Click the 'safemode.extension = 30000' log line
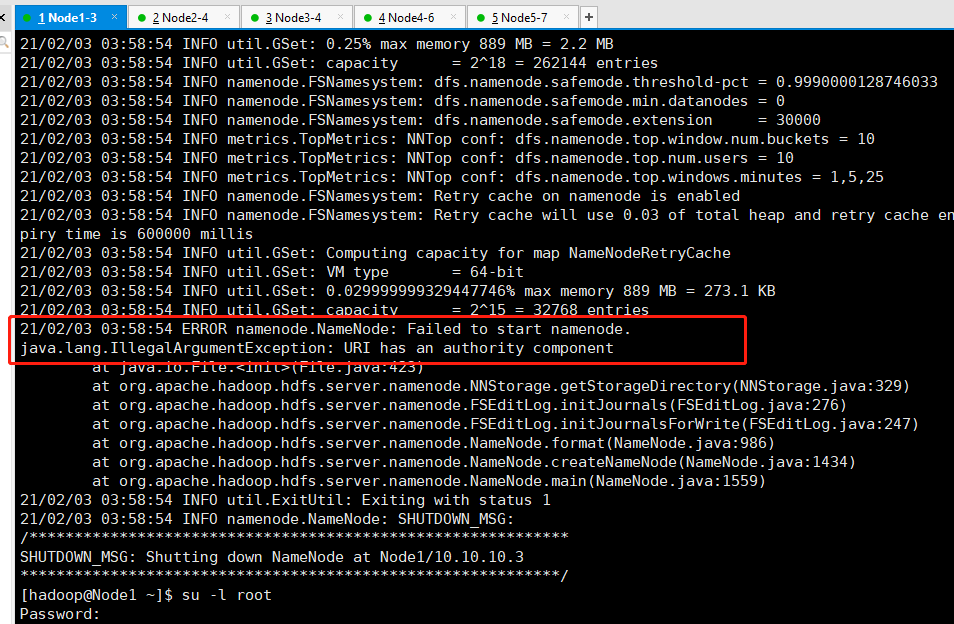The width and height of the screenshot is (954, 624). [420, 120]
